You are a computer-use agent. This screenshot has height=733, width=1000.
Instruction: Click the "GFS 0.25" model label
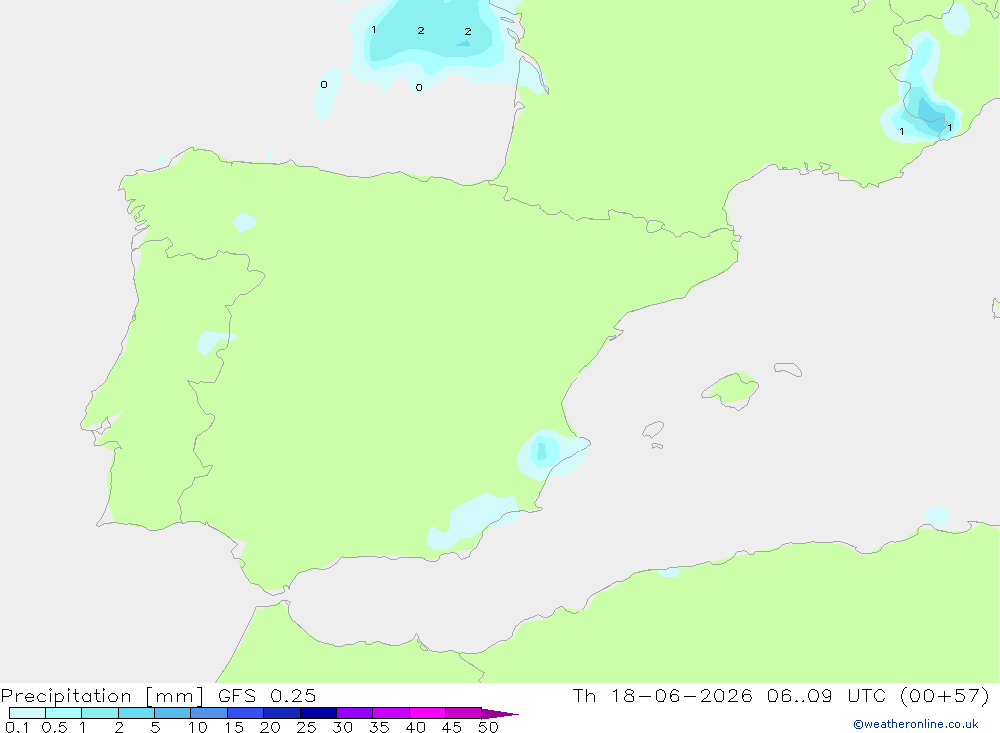click(x=267, y=695)
